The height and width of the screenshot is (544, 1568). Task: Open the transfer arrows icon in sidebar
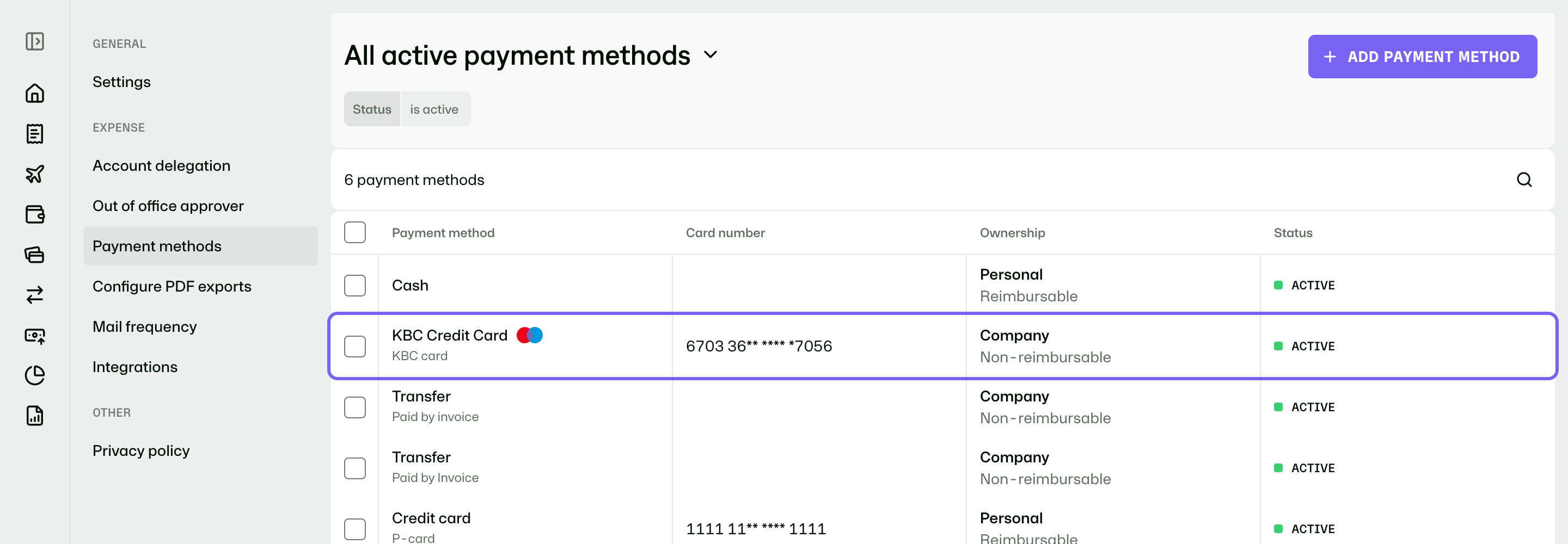[x=35, y=294]
